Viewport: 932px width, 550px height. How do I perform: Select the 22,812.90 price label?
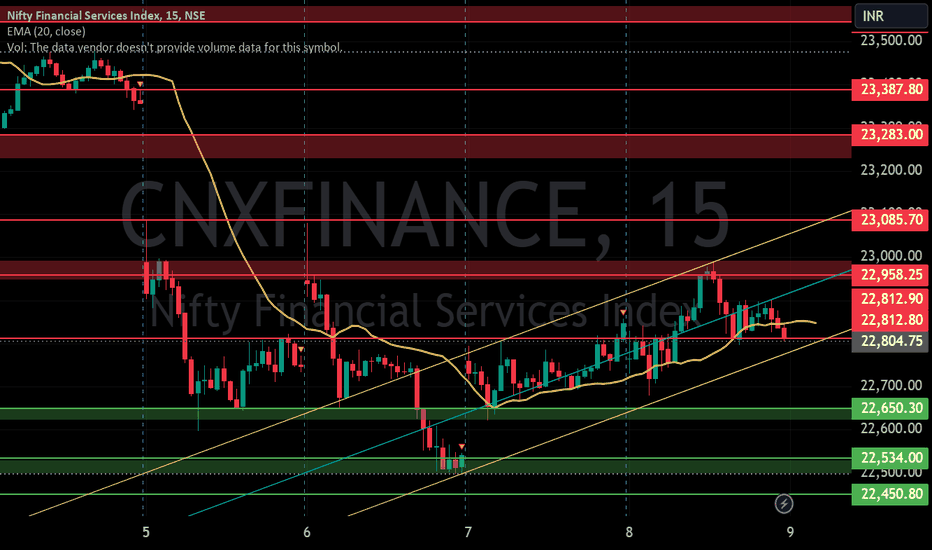[x=890, y=298]
